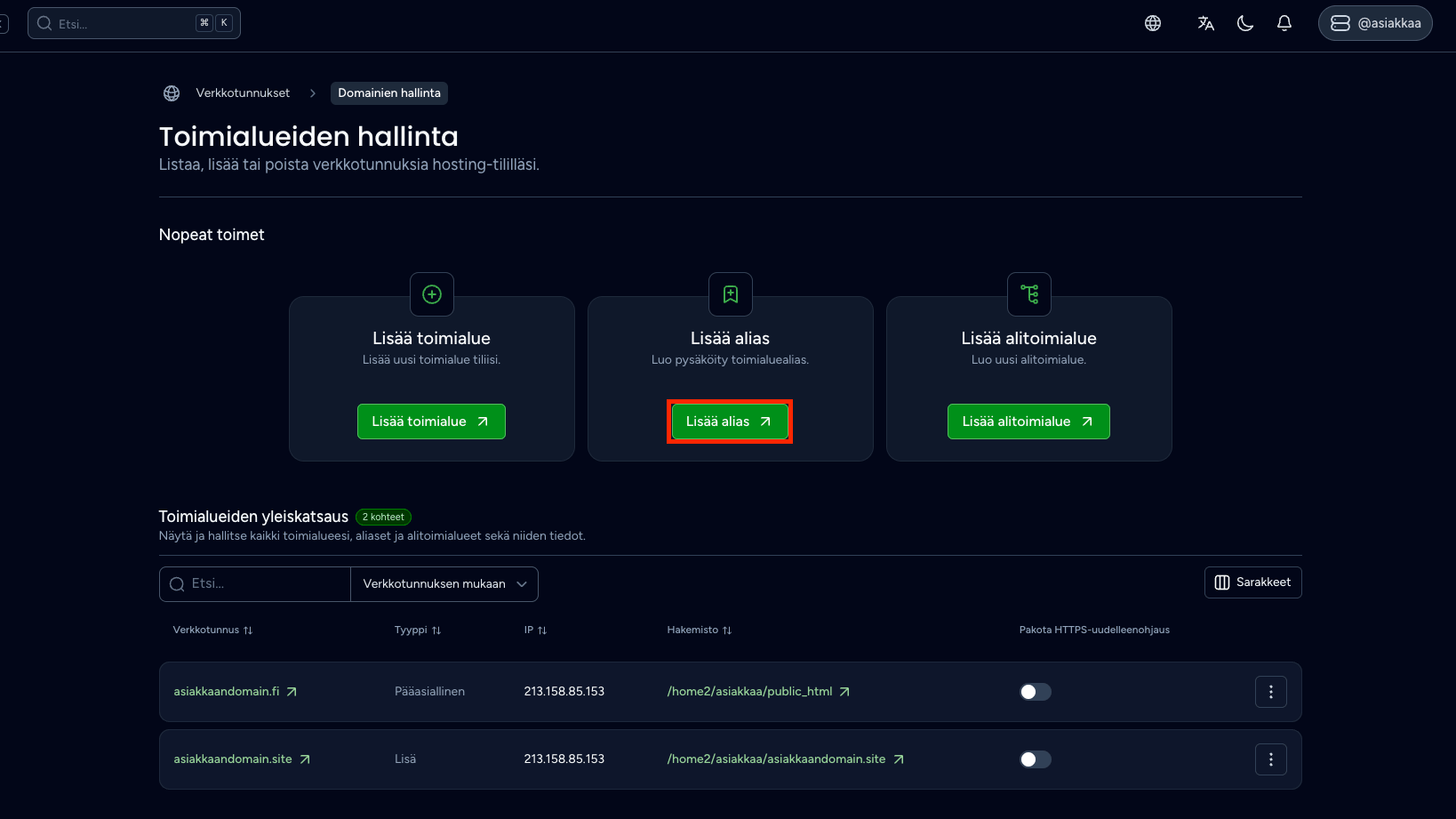Open the Sarakkeet columns button
The height and width of the screenshot is (819, 1456).
tap(1252, 582)
